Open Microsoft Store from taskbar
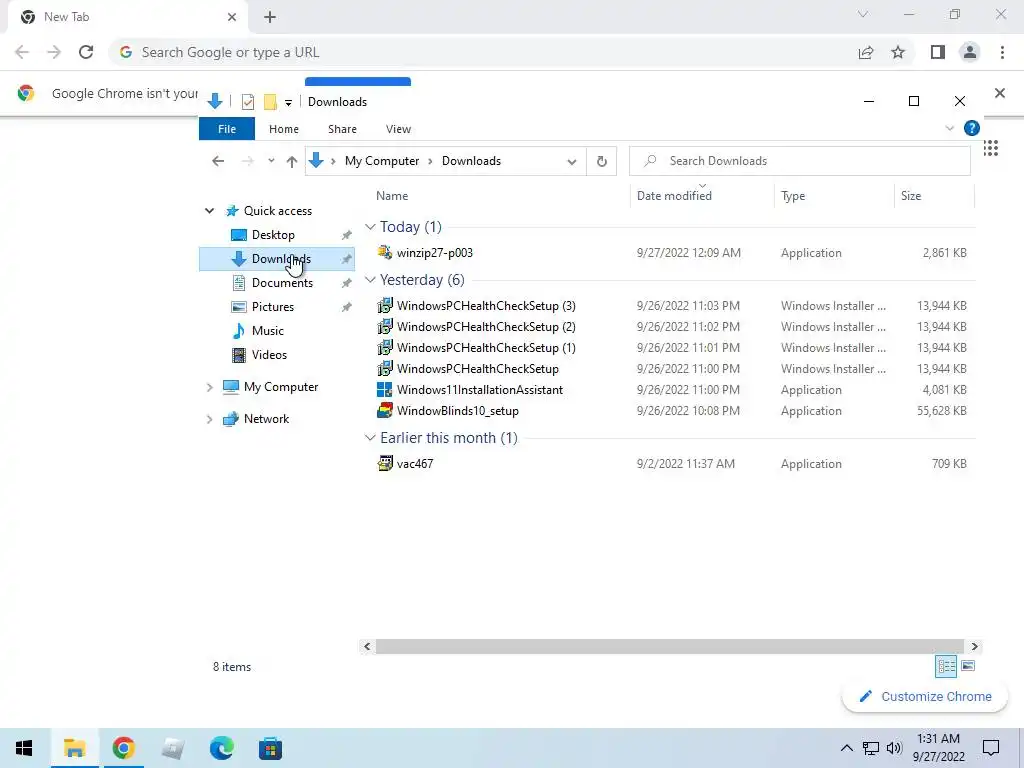Screen dimensions: 1024x768 point(270,748)
